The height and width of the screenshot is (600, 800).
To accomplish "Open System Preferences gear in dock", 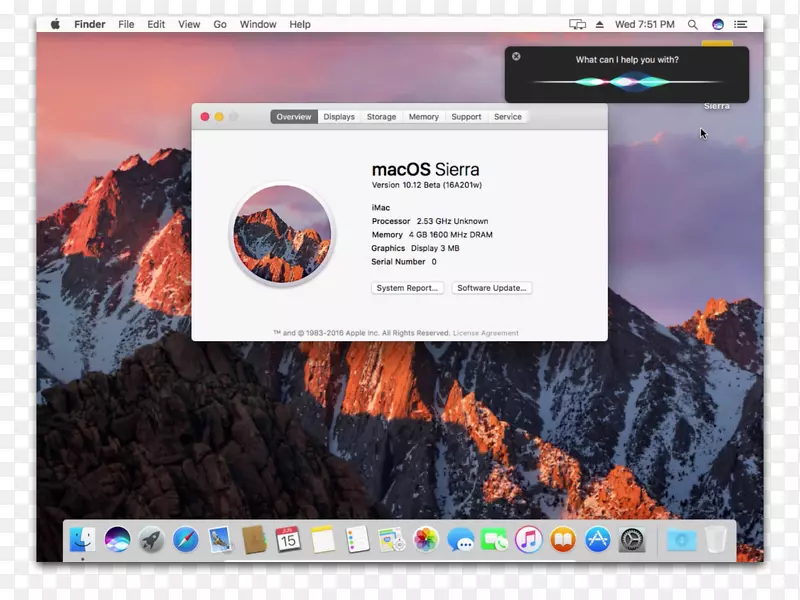I will coord(631,540).
